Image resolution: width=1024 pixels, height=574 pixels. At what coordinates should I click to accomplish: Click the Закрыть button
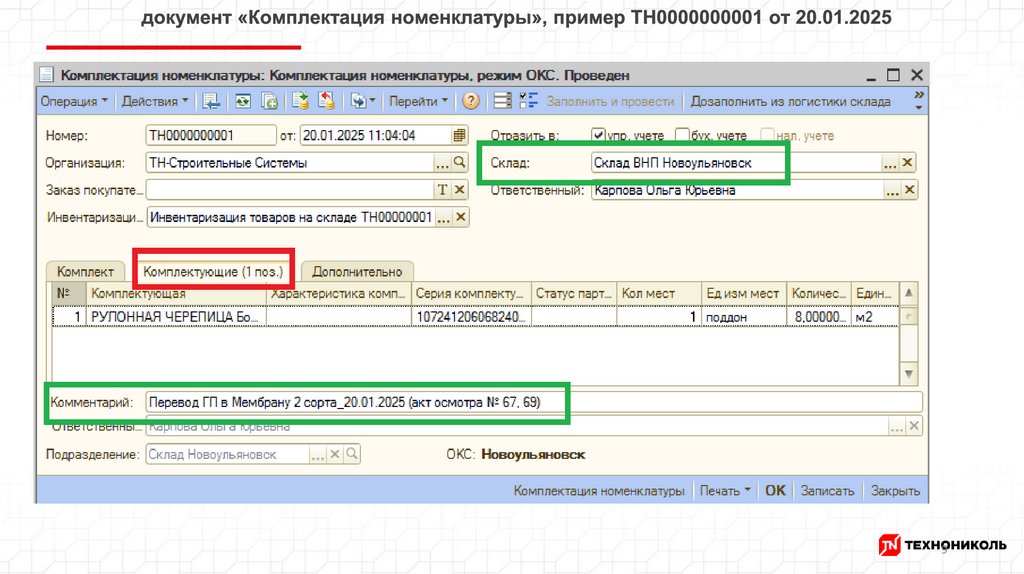(x=895, y=490)
